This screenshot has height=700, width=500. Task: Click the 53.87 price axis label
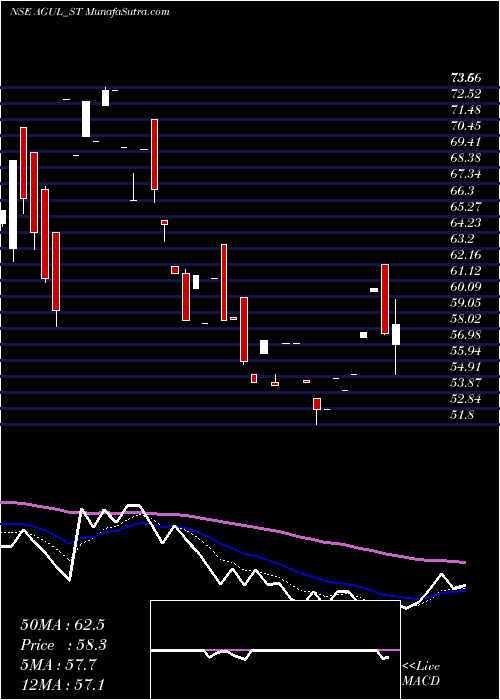[x=466, y=383]
